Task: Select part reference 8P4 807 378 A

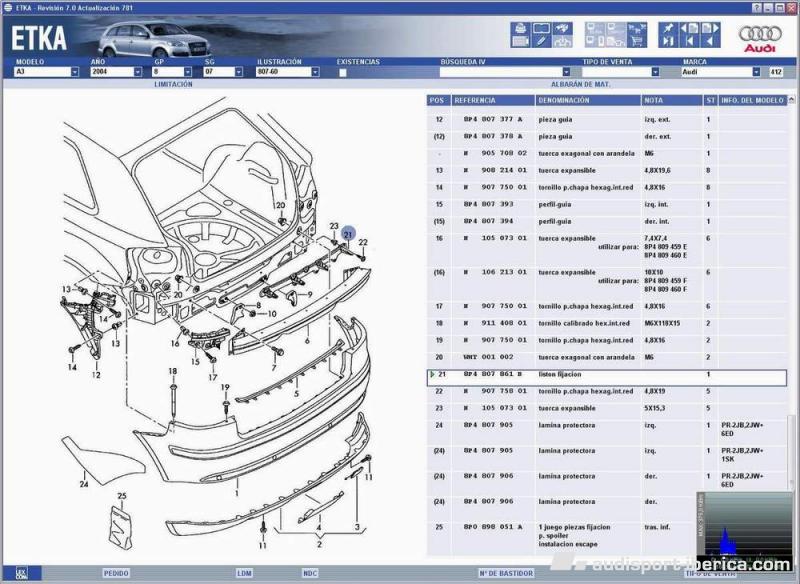Action: (x=493, y=137)
